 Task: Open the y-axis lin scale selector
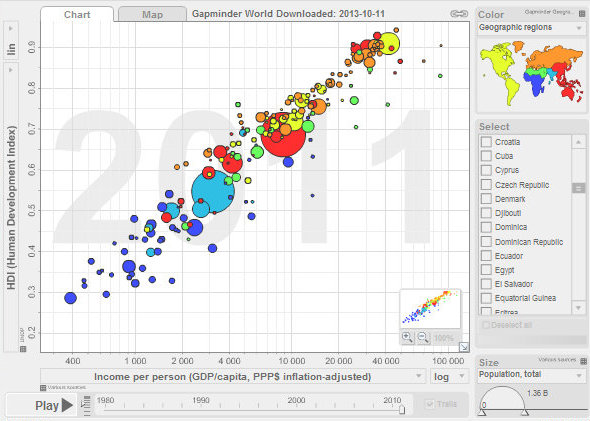point(11,39)
